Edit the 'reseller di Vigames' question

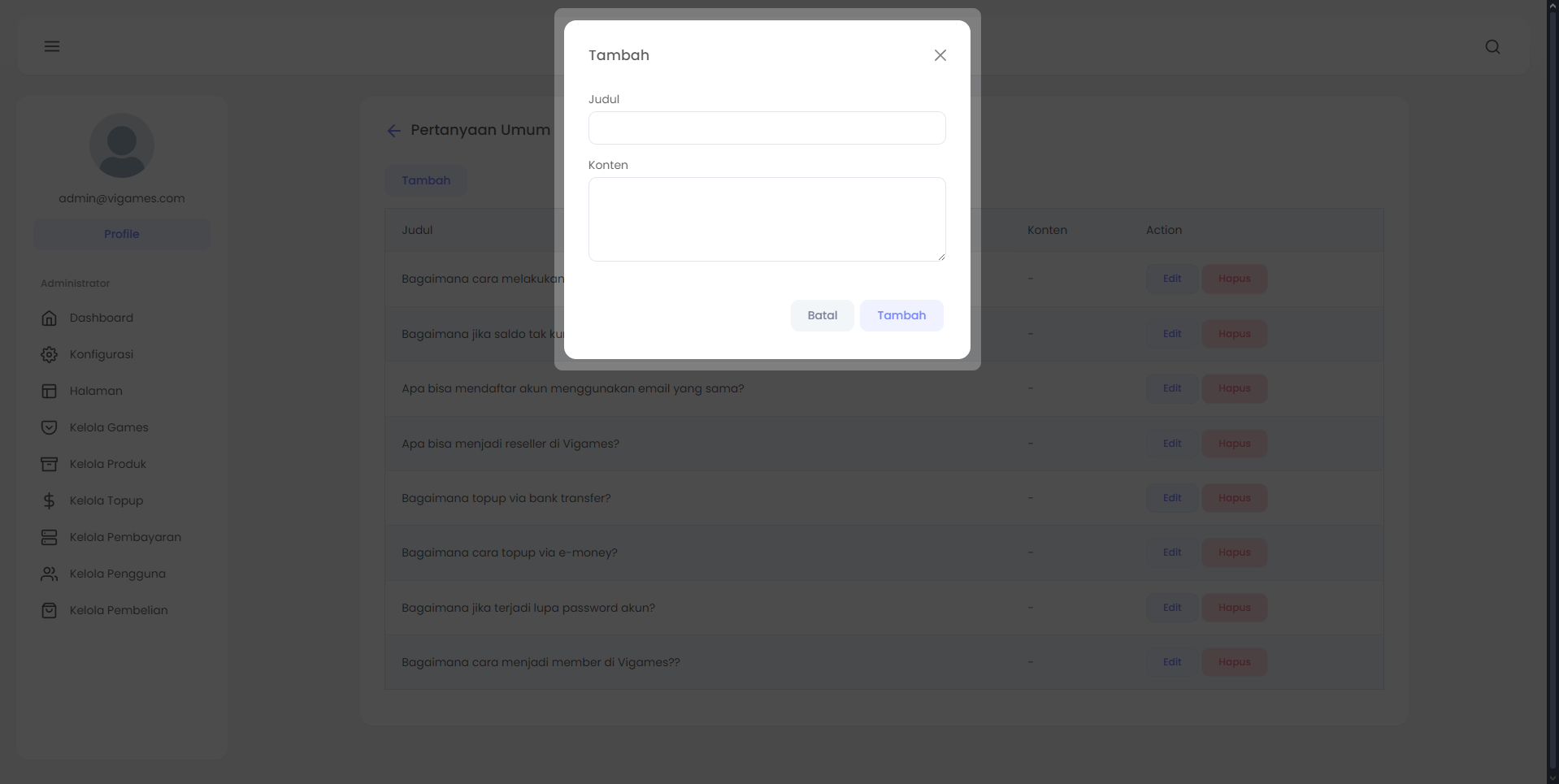click(1171, 444)
